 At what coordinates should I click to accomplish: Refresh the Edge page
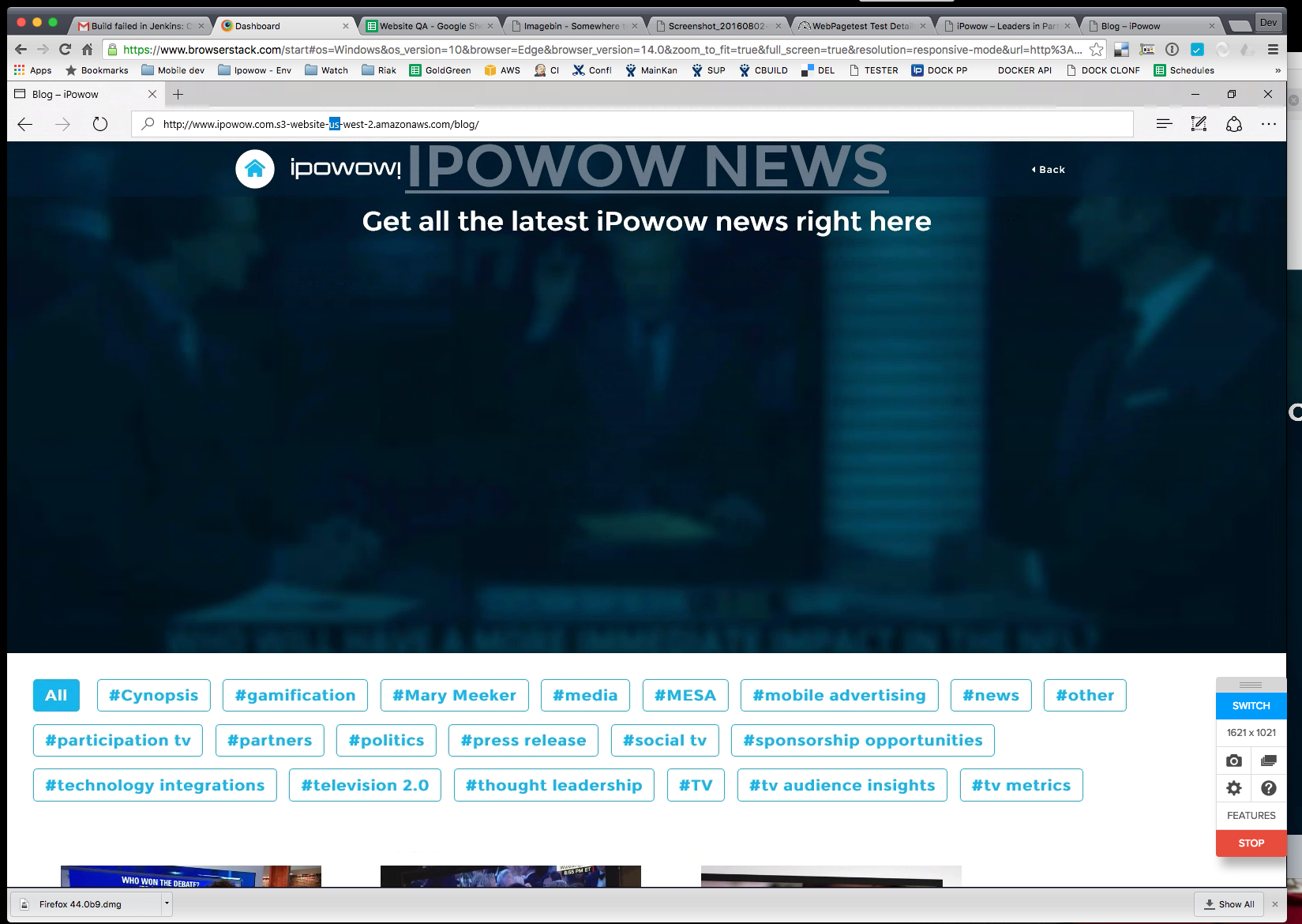100,124
